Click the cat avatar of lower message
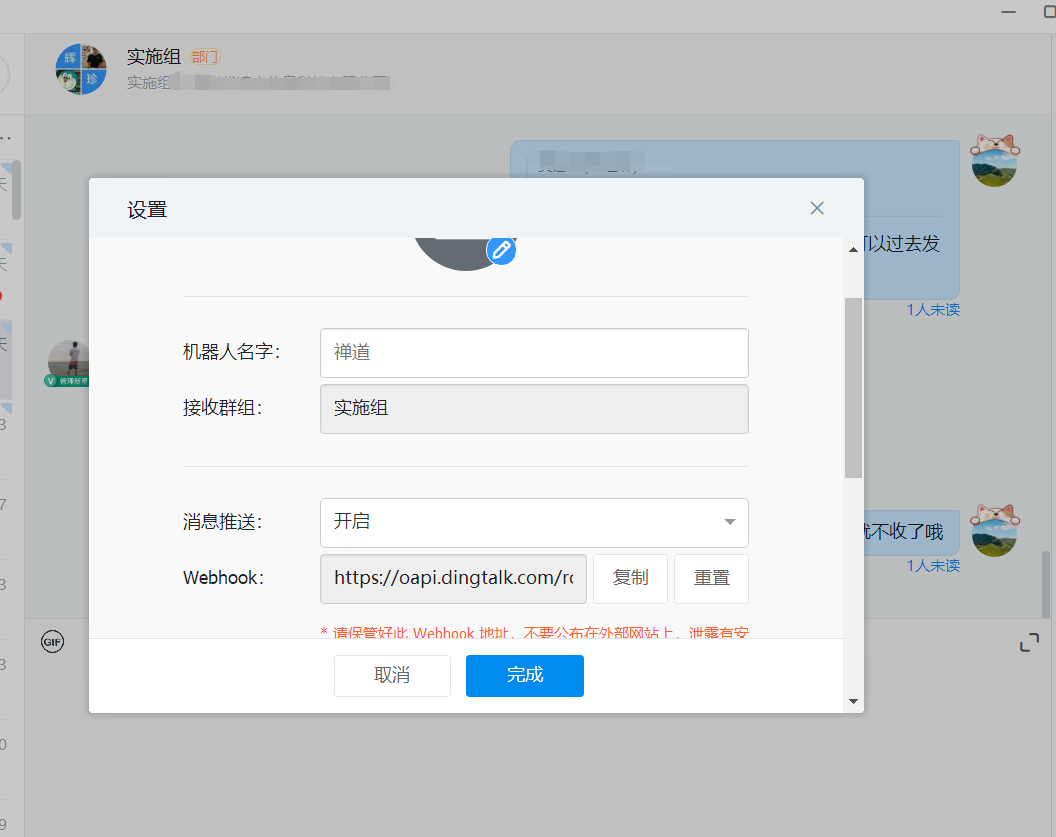 tap(995, 531)
